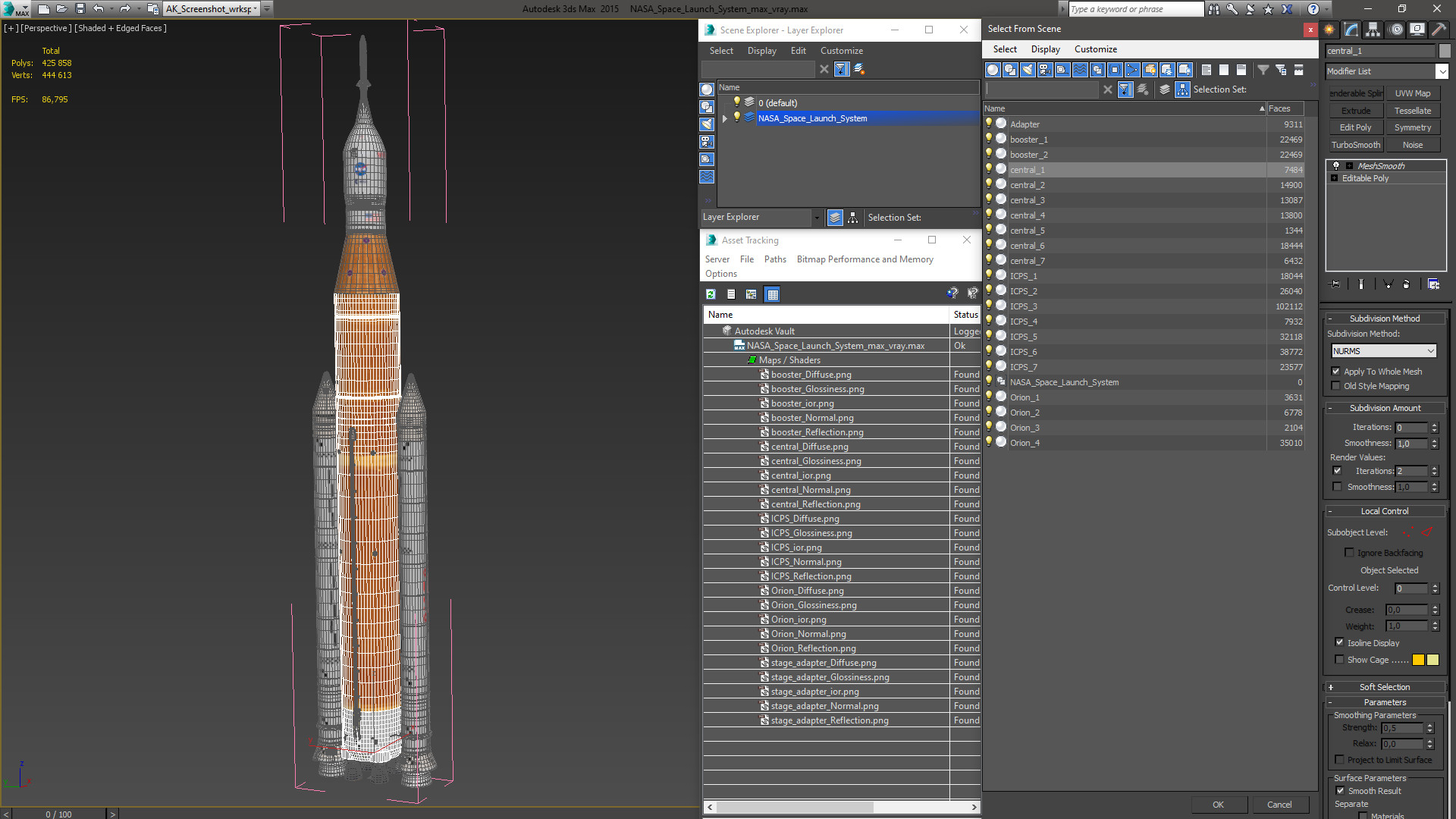1456x819 pixels.
Task: Click OK button in Select From Scene
Action: tap(1218, 805)
